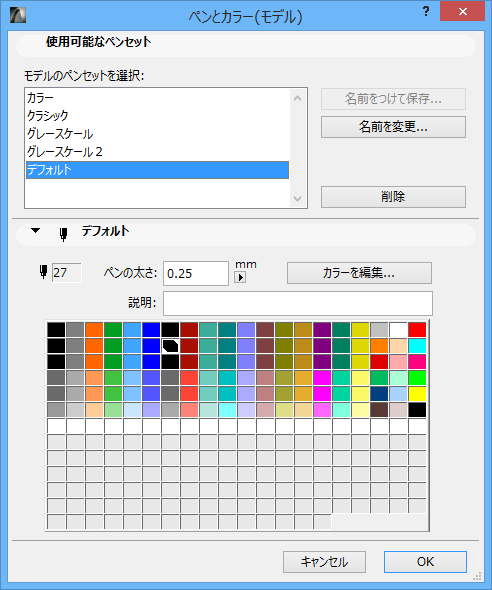Pick the first black swatch of the top row
492x590 pixels.
coord(56,330)
